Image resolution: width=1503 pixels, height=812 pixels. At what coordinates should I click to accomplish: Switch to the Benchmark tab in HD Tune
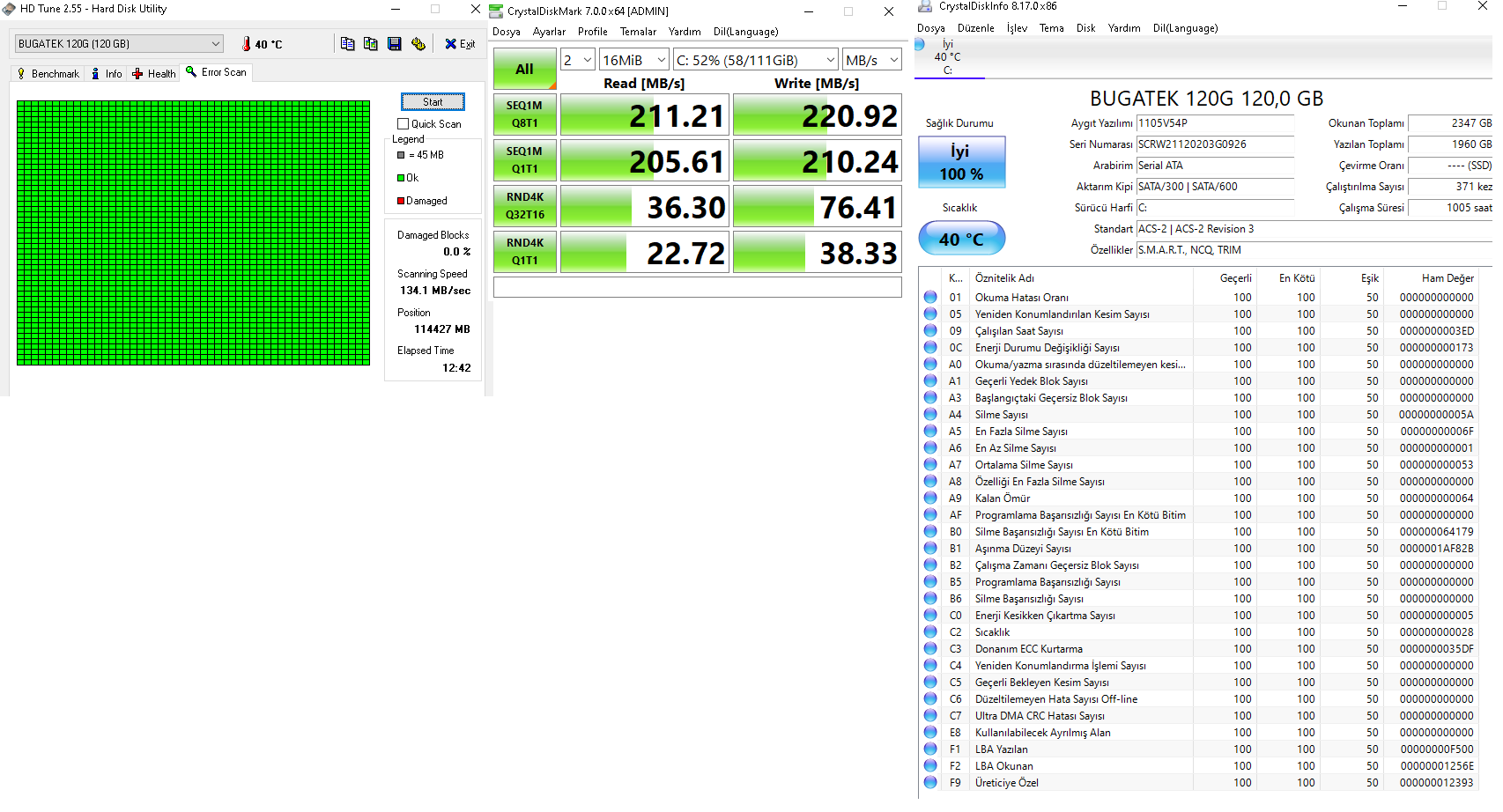(x=48, y=74)
